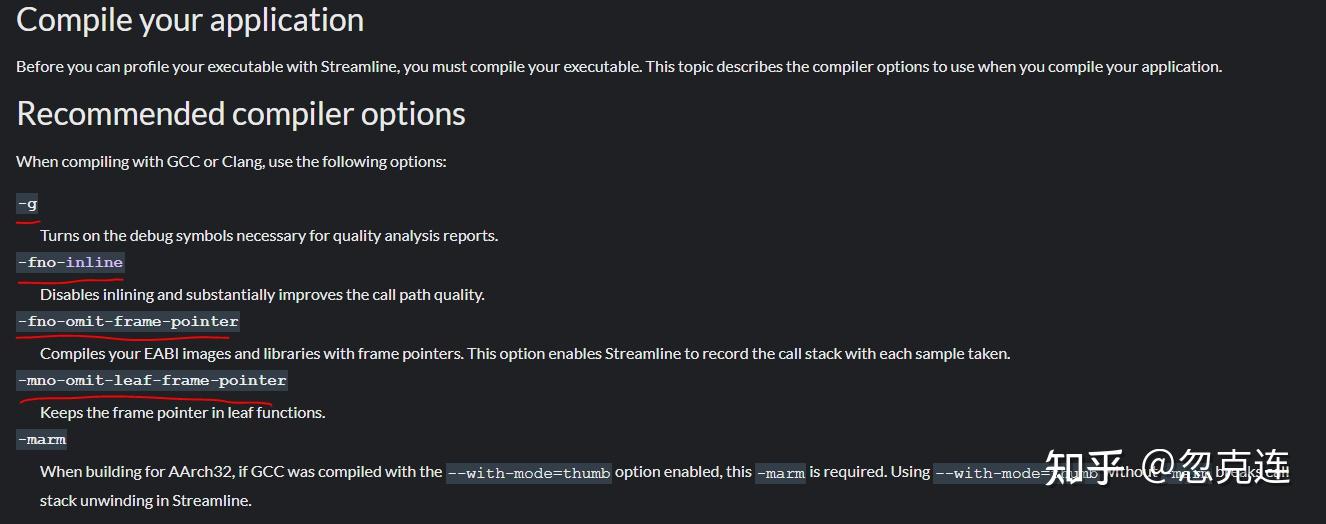Image resolution: width=1326 pixels, height=524 pixels.
Task: Select the -marm option term heading its own line
Action: tap(42, 439)
